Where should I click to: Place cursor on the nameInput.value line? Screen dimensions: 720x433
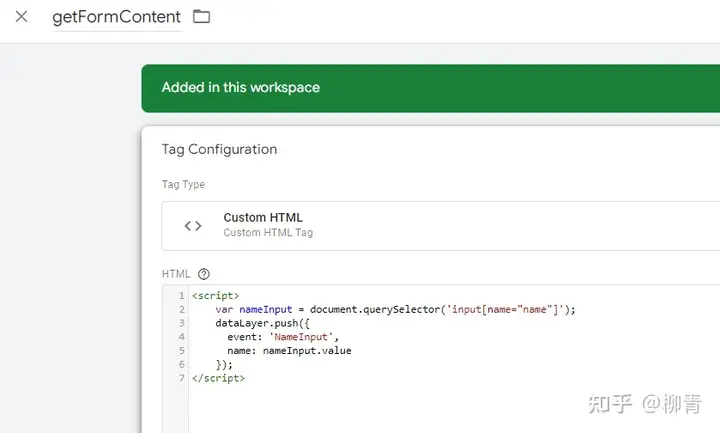click(x=289, y=351)
